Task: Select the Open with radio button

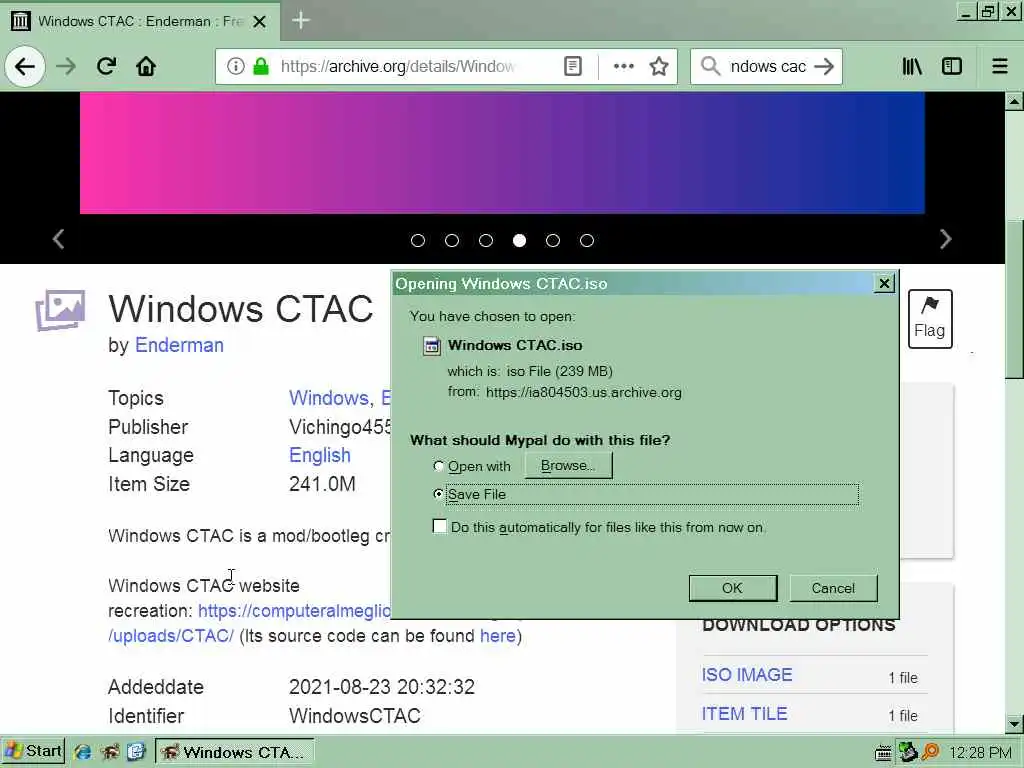Action: [x=439, y=466]
